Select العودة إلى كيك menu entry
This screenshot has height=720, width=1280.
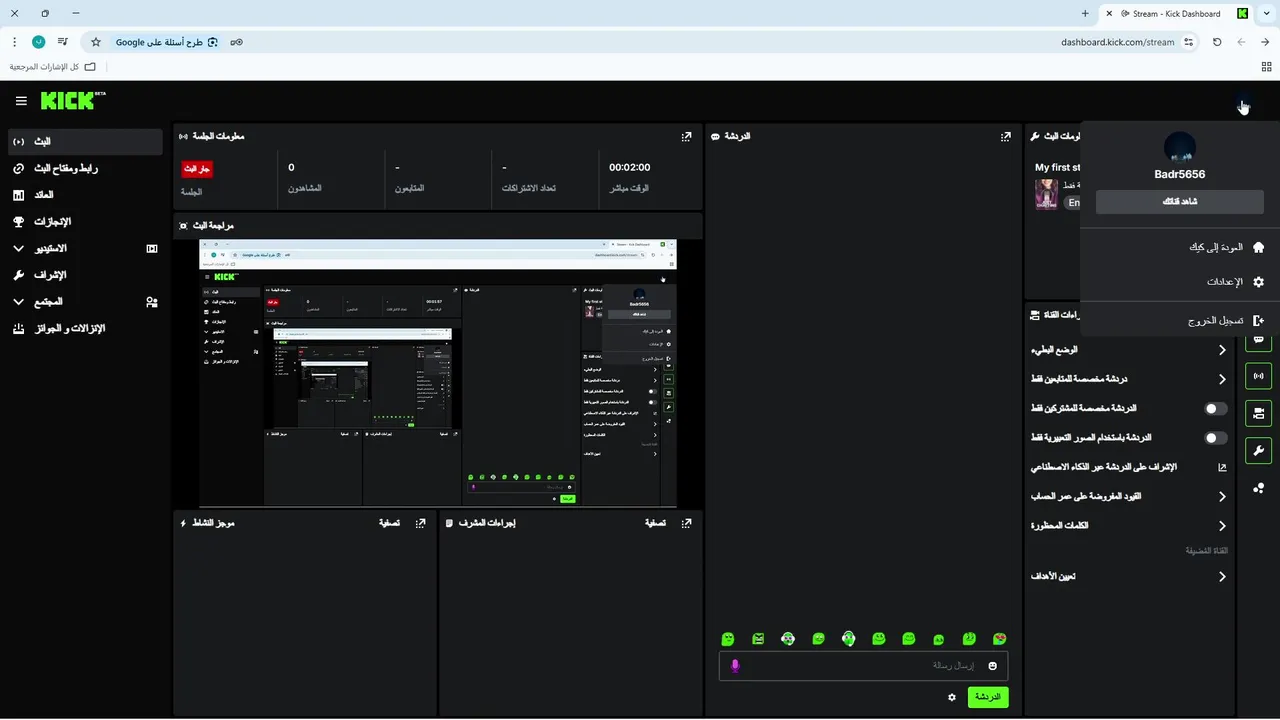tap(1180, 247)
